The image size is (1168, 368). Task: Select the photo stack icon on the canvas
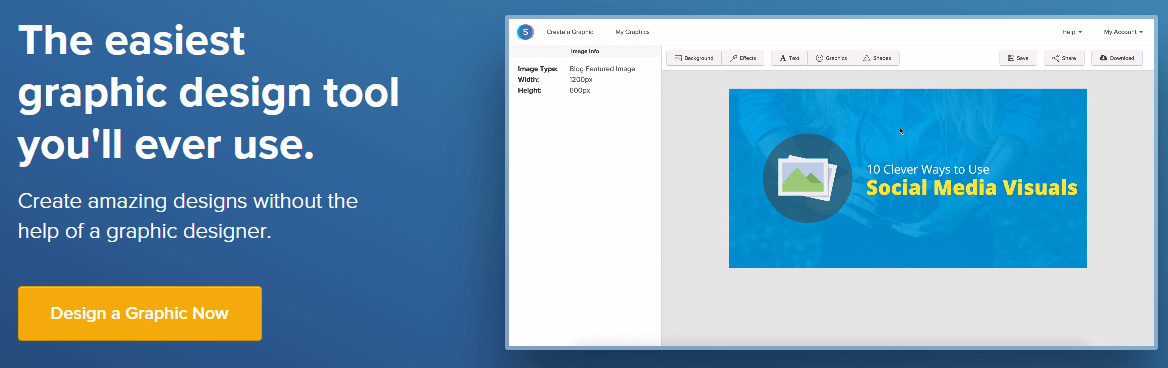807,177
